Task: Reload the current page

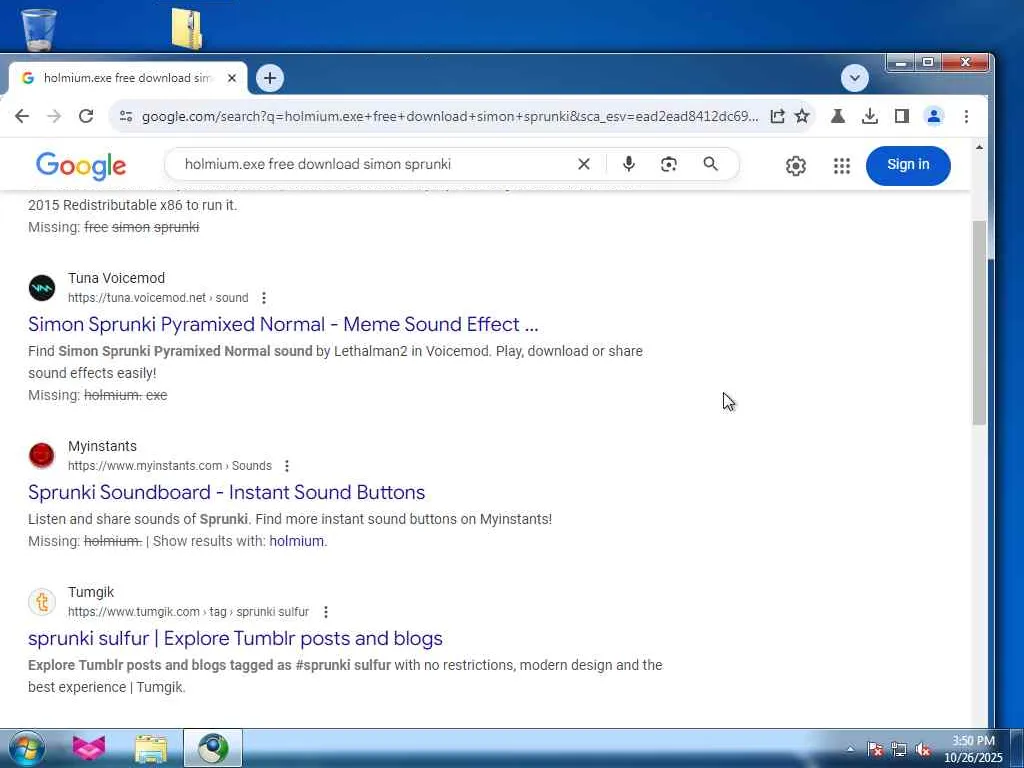Action: [x=86, y=116]
